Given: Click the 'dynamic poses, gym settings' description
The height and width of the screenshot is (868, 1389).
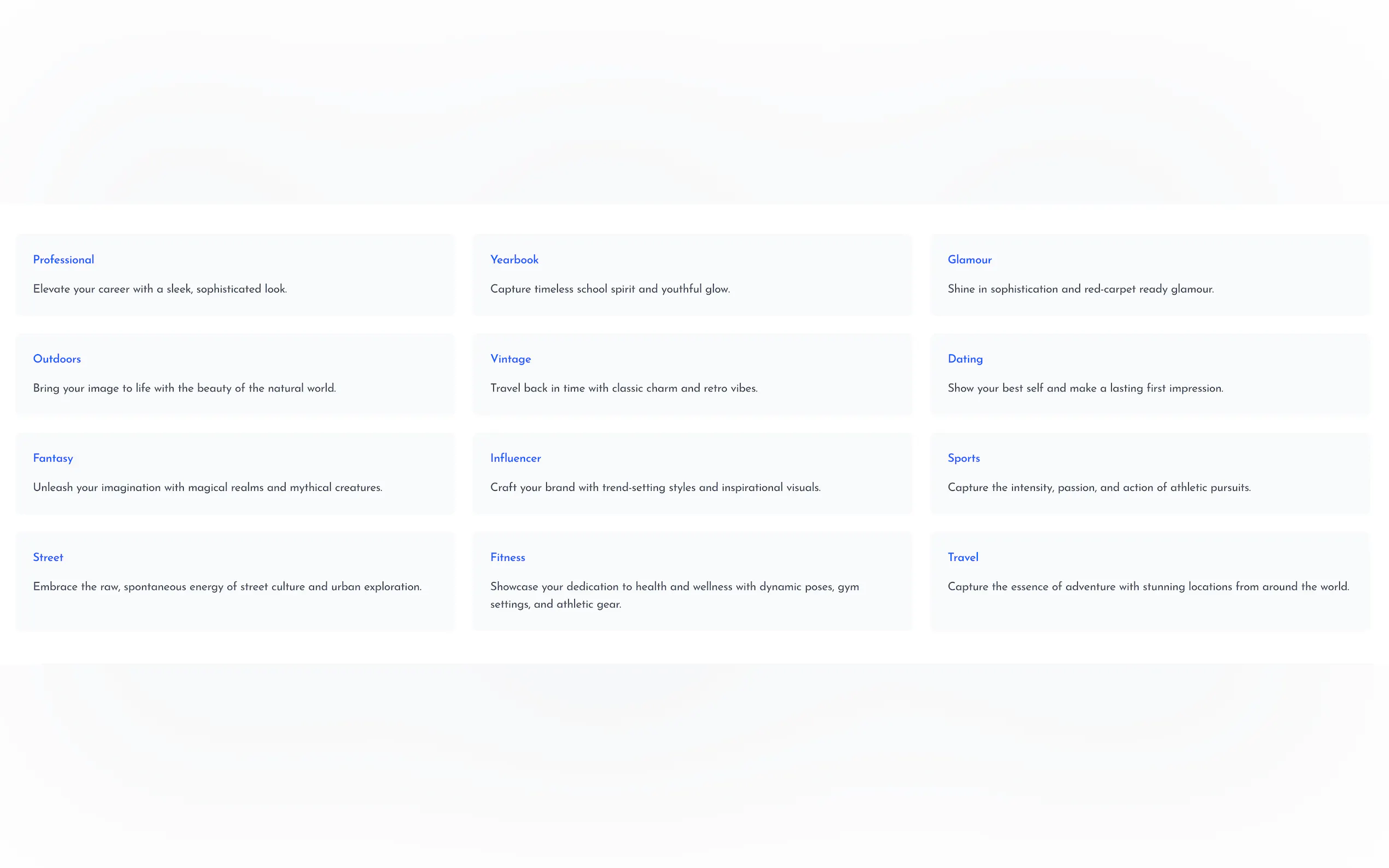Looking at the screenshot, I should 674,595.
